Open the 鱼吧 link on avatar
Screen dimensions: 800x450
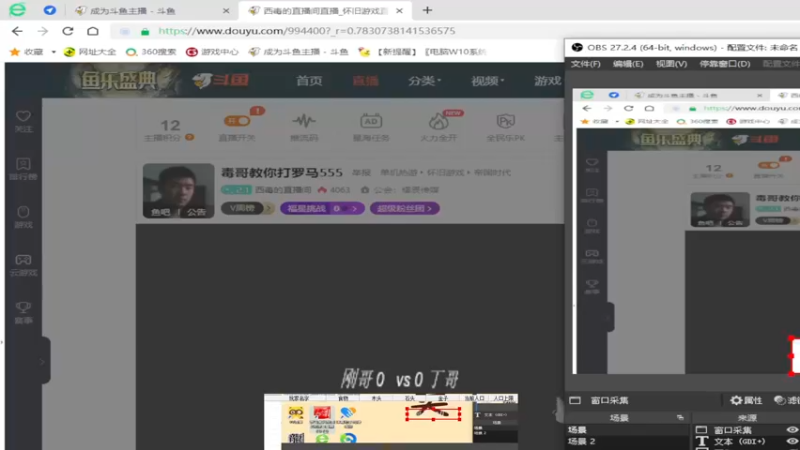160,212
